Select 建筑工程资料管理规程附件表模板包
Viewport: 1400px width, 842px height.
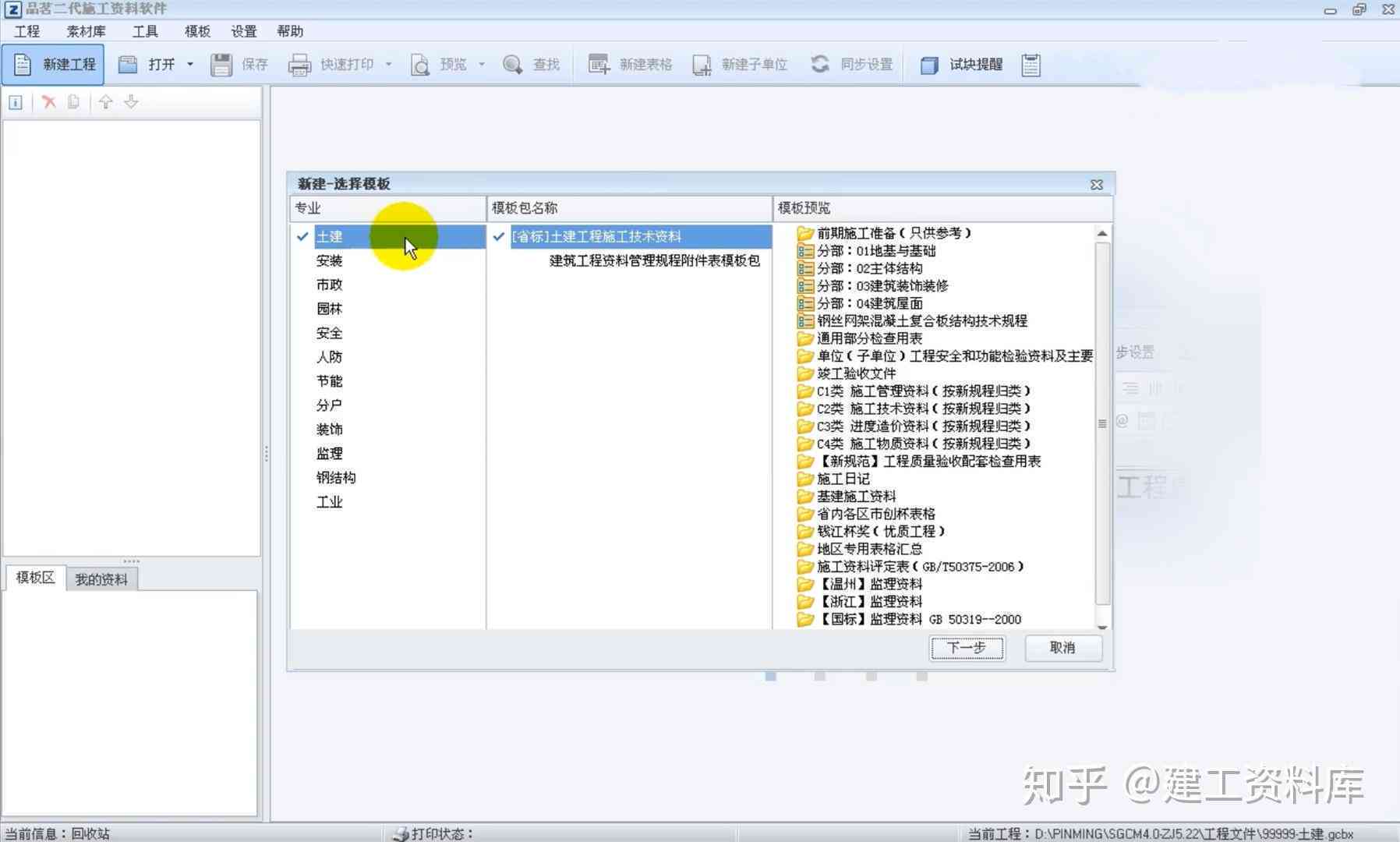[x=654, y=260]
